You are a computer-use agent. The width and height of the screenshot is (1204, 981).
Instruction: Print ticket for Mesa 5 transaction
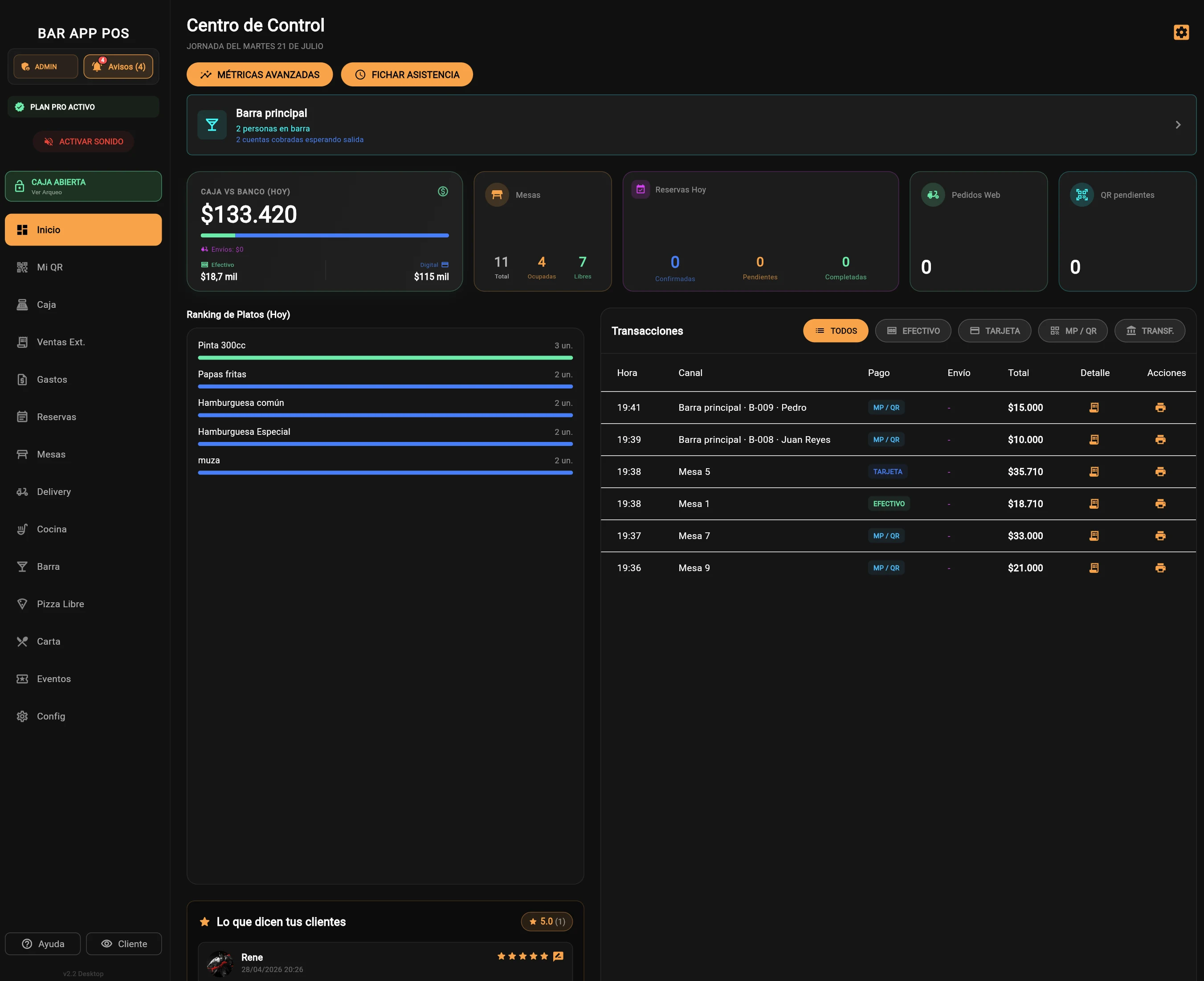pos(1160,472)
